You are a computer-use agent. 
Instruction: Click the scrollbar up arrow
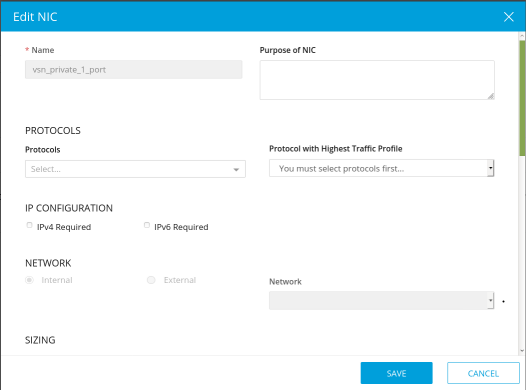pos(522,35)
